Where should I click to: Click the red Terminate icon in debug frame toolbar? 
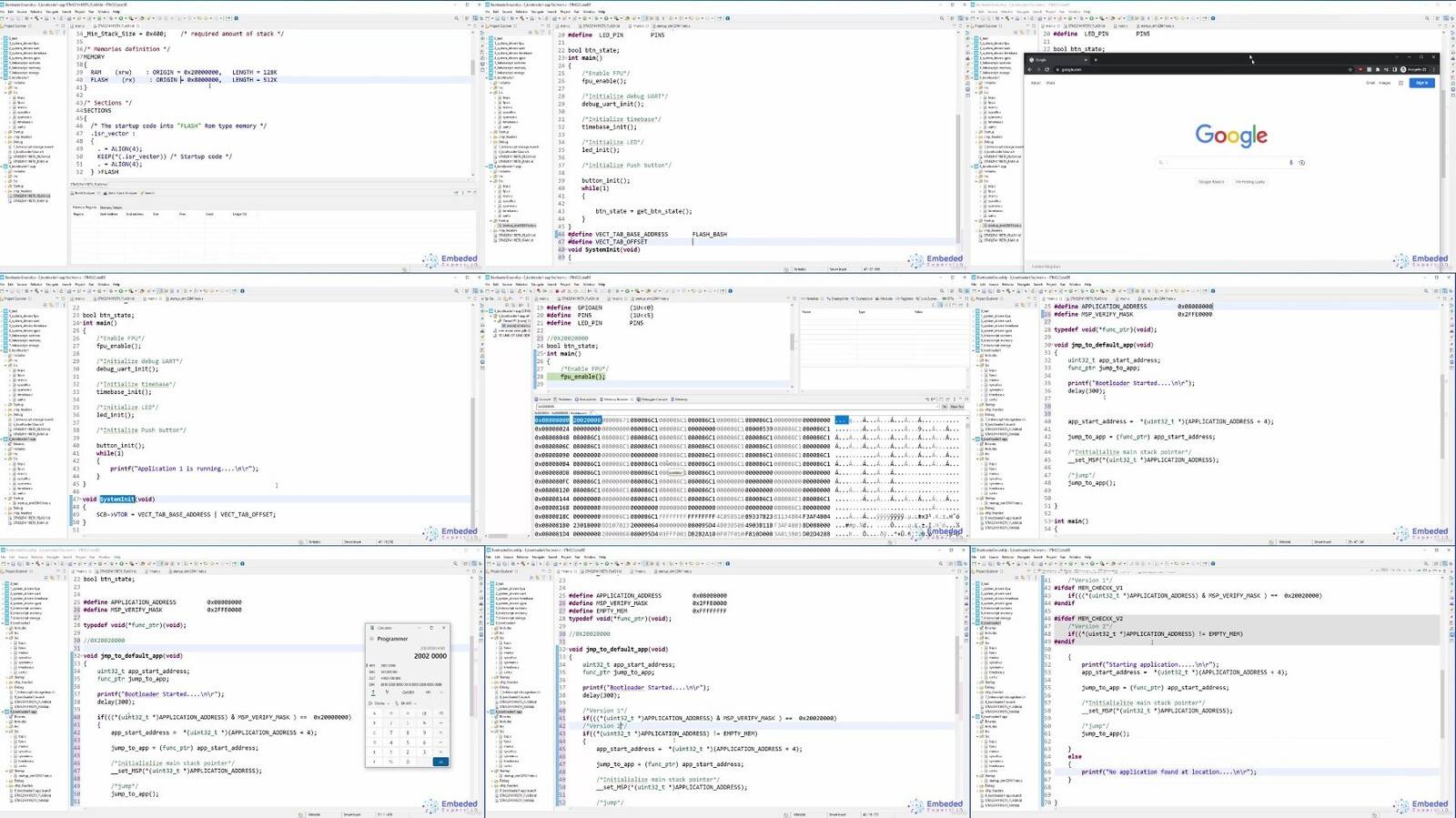(x=557, y=291)
